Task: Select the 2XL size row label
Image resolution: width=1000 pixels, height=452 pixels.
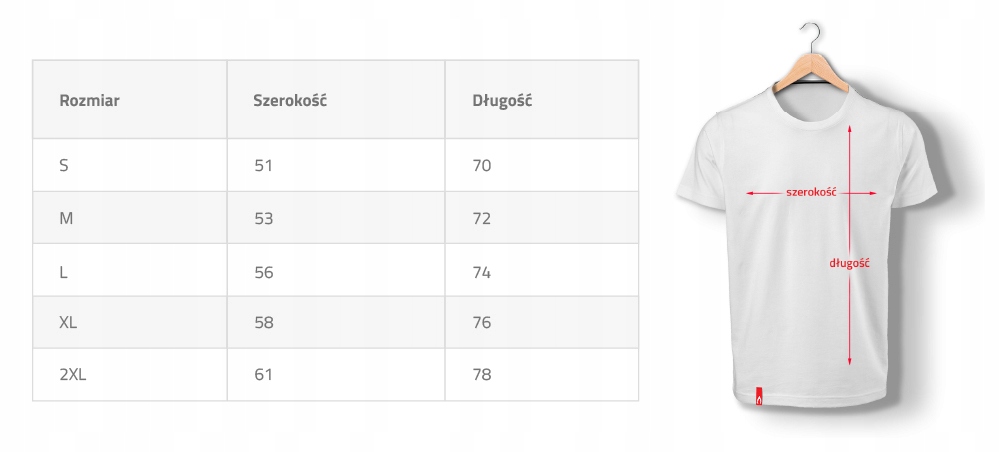Action: (74, 375)
